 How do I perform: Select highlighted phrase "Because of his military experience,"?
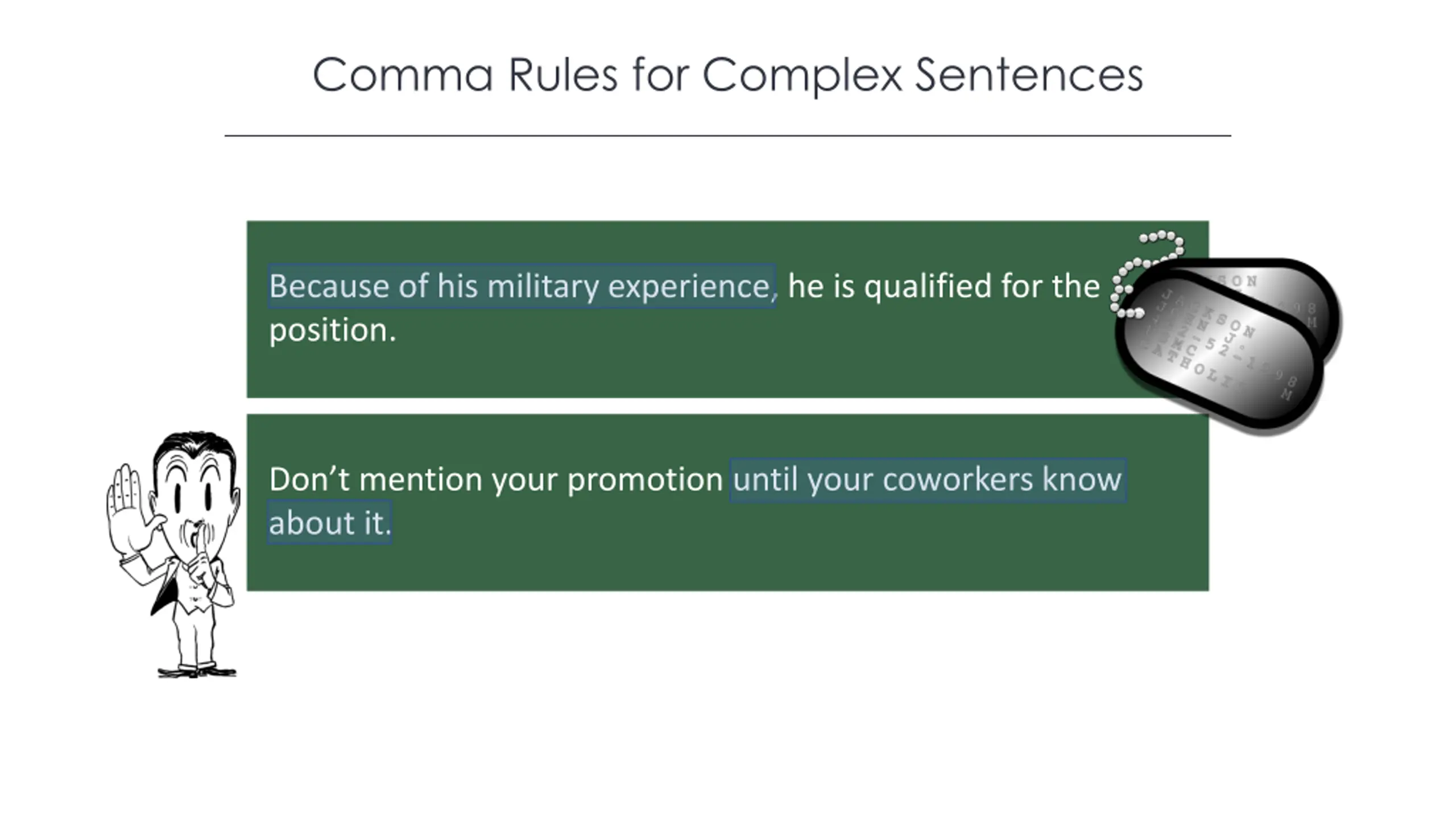(522, 286)
